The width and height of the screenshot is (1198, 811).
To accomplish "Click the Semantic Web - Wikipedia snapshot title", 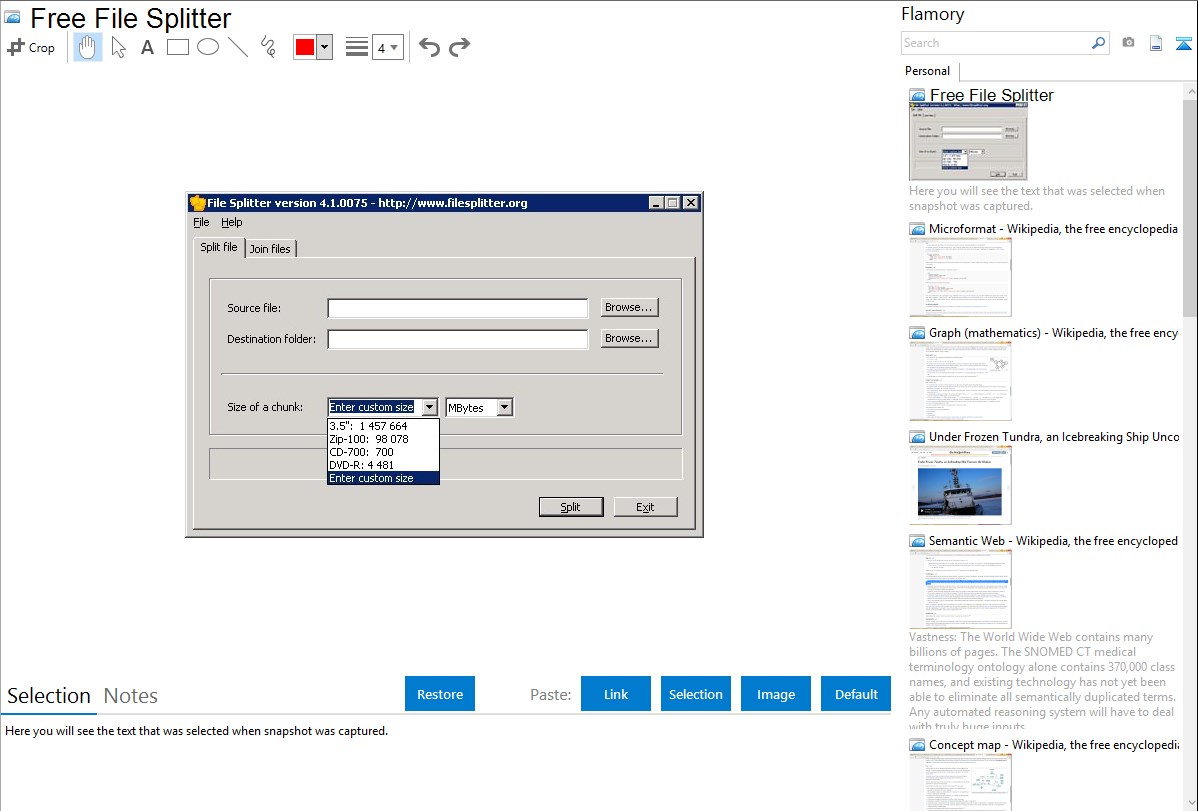I will click(x=1054, y=541).
